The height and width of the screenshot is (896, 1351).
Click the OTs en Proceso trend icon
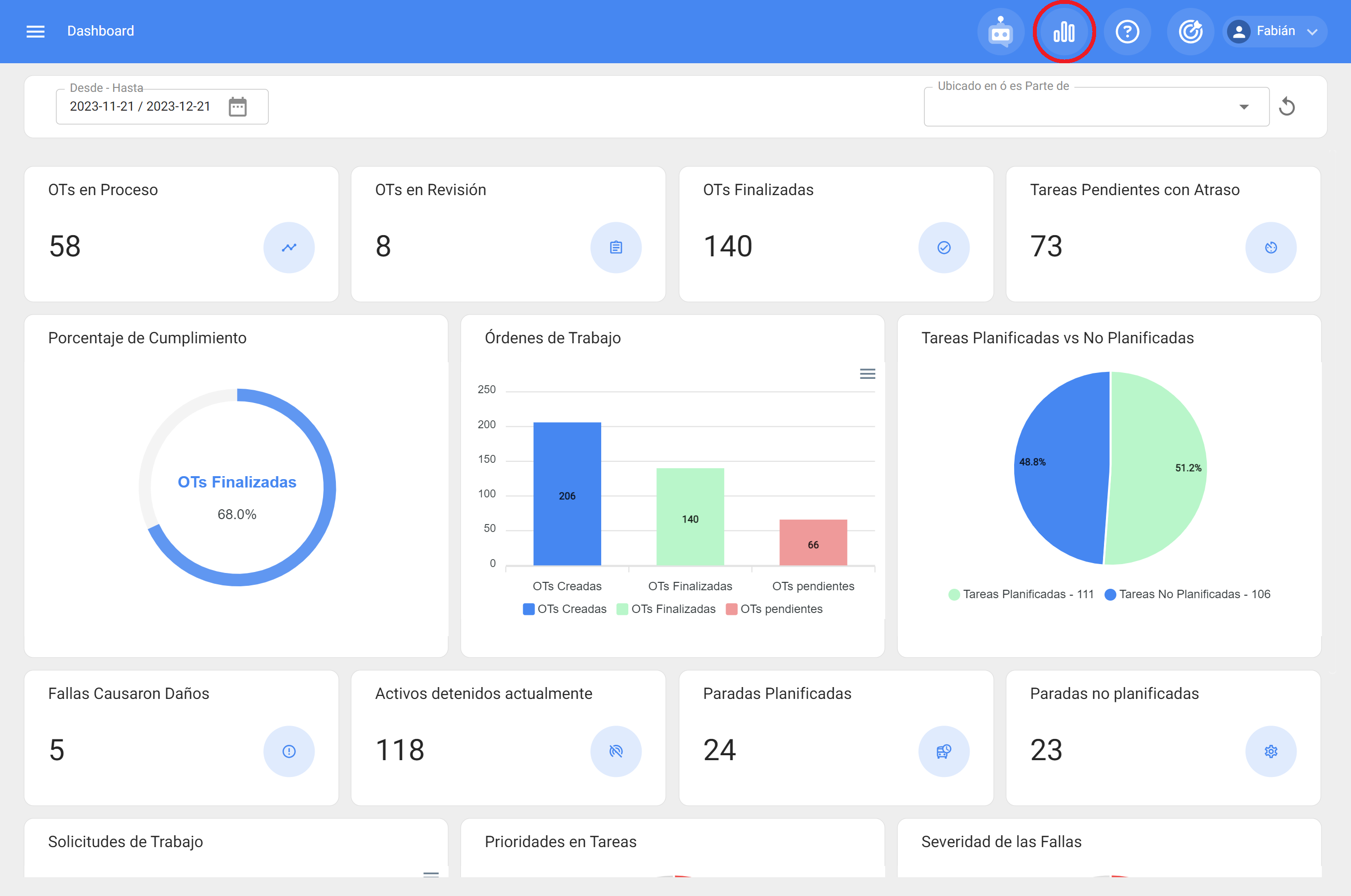288,247
